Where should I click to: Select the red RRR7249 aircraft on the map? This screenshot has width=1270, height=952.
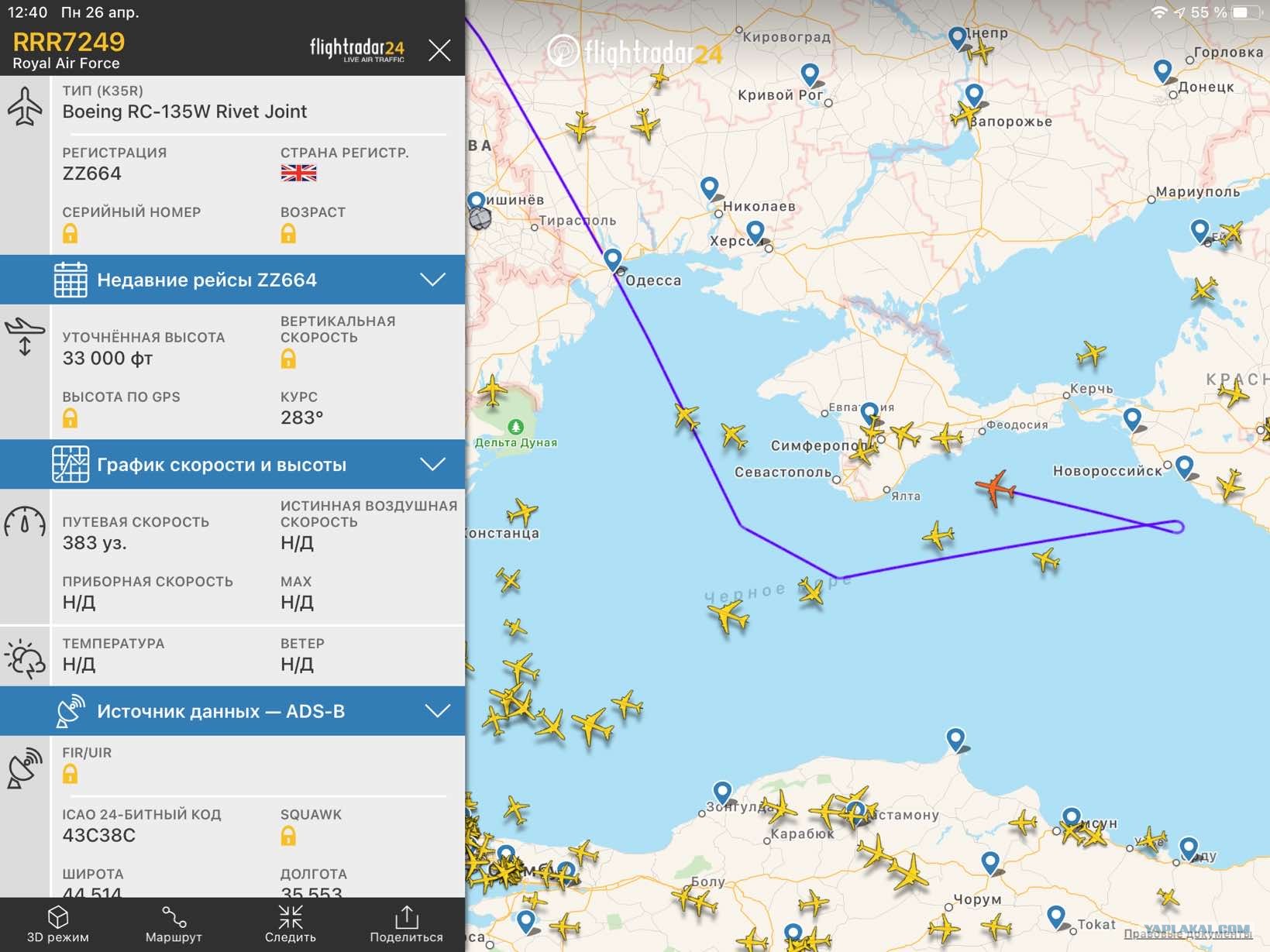point(996,488)
